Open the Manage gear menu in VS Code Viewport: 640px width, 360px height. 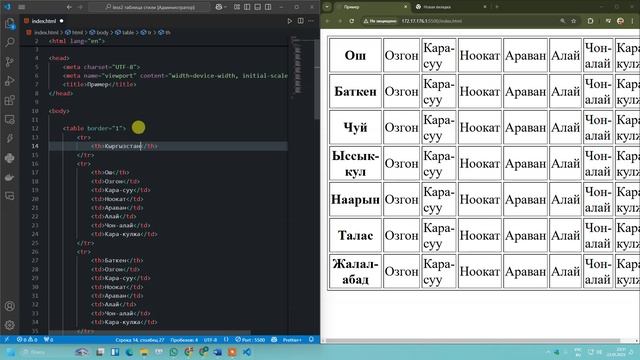pos(9,325)
